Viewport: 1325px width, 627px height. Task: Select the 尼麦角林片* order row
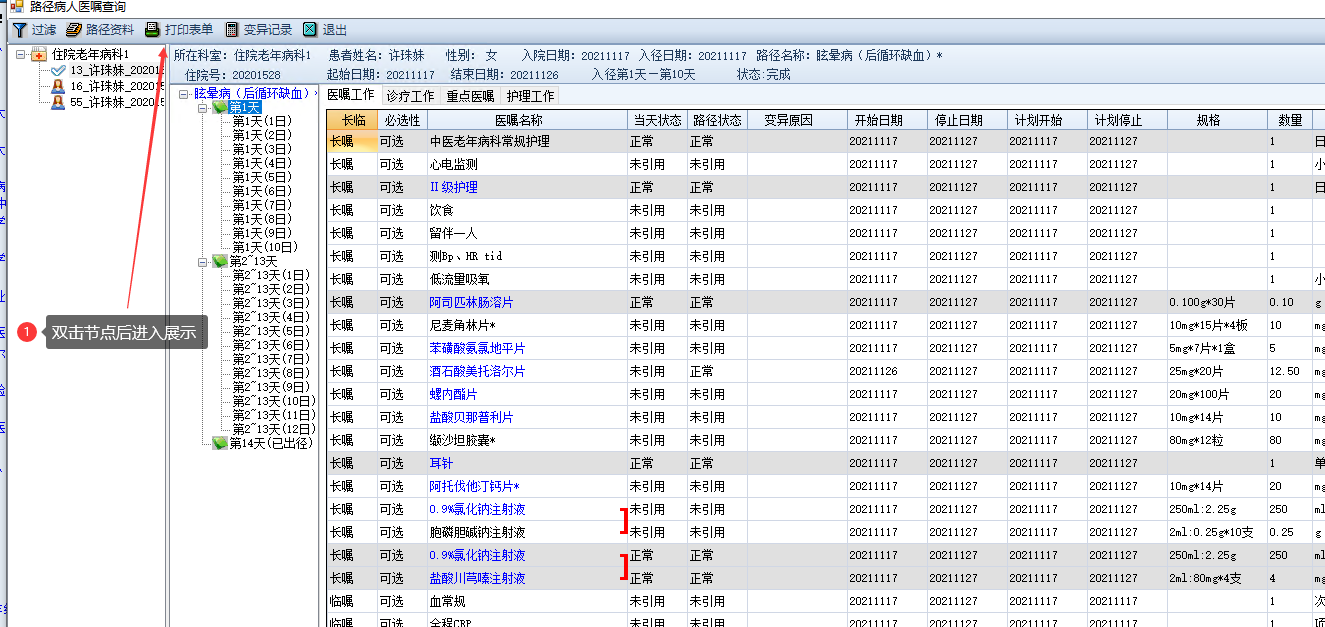pos(826,325)
